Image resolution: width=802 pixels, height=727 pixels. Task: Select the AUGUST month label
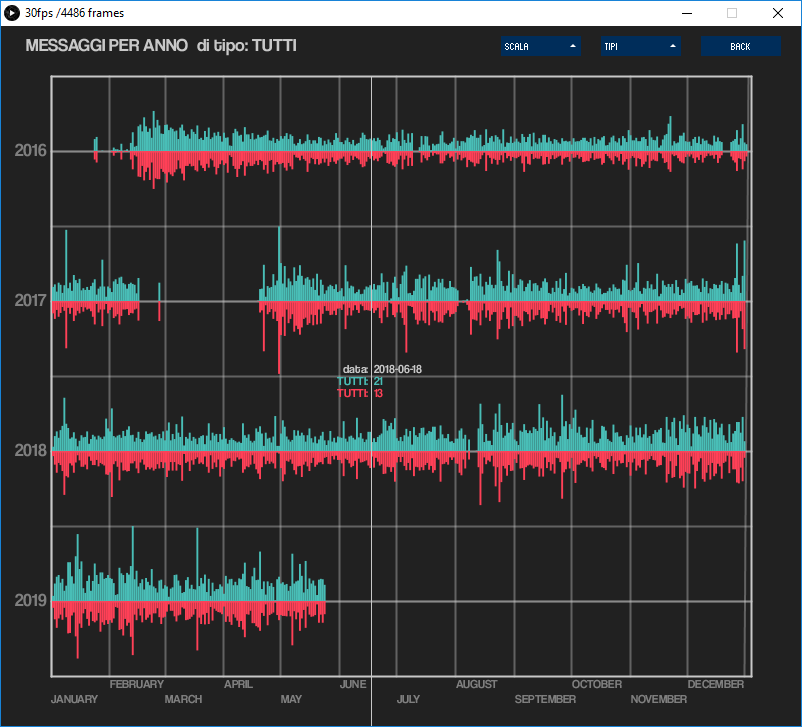click(476, 685)
